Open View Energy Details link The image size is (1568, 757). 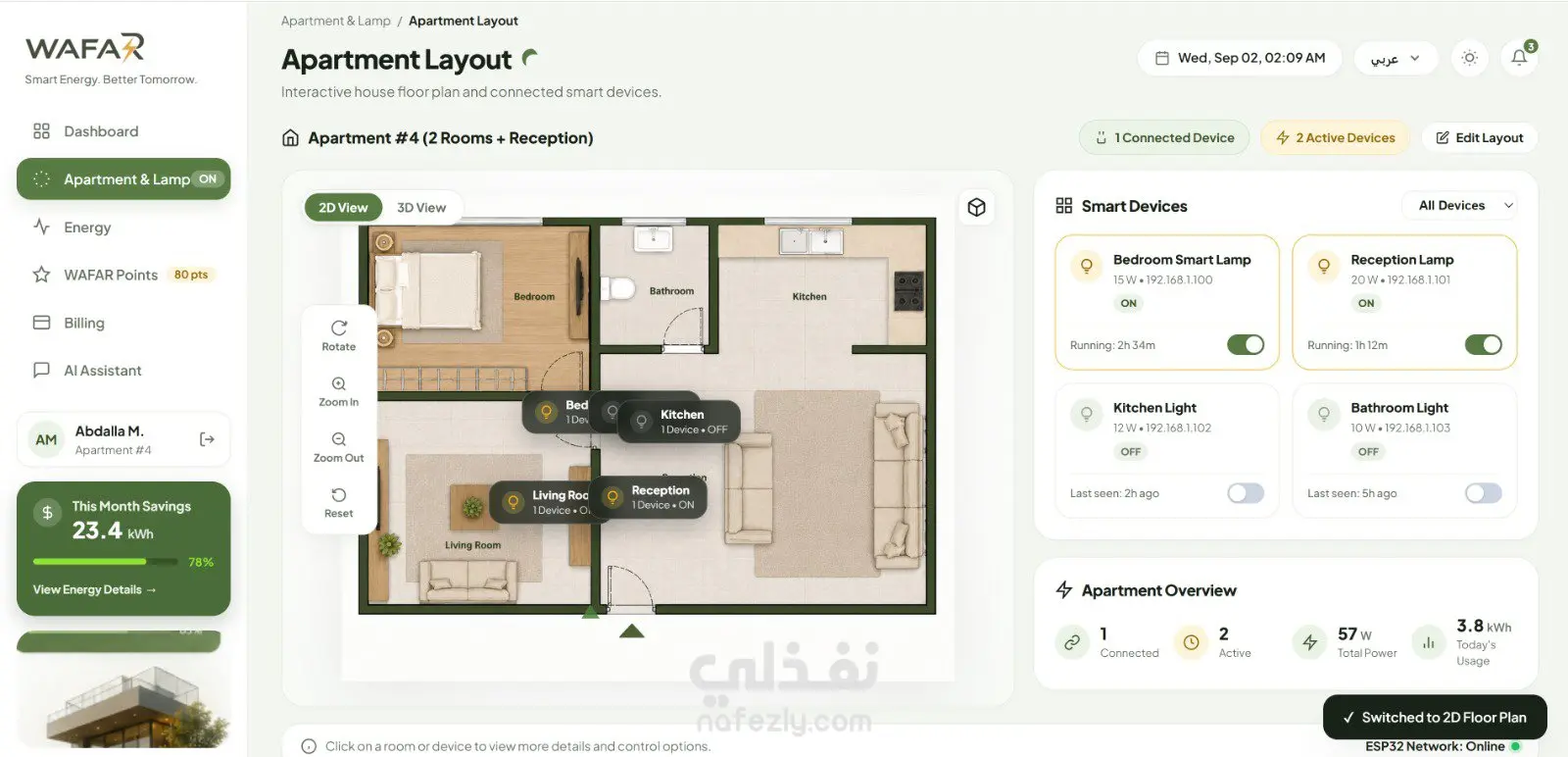pos(94,589)
